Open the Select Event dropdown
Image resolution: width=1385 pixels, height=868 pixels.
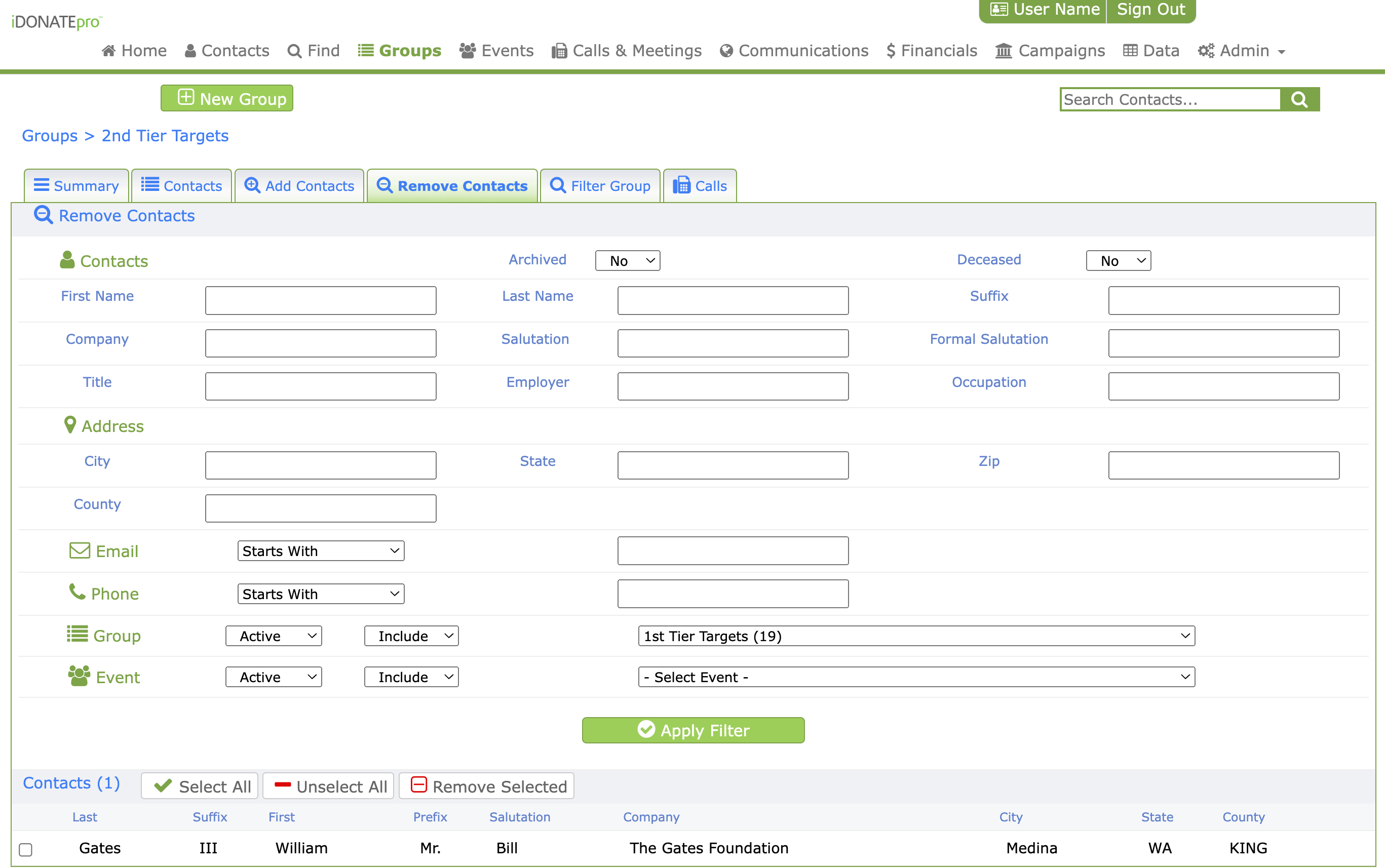point(916,677)
